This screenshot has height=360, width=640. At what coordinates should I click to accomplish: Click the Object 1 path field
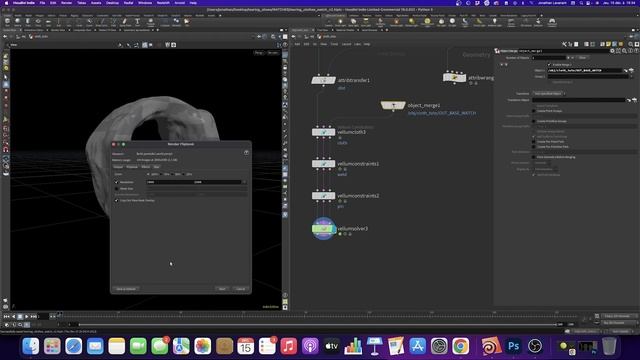(585, 71)
